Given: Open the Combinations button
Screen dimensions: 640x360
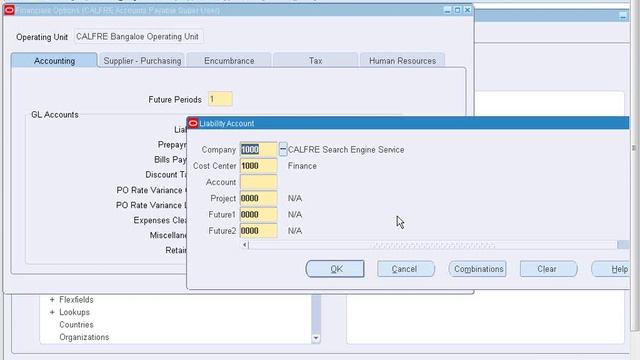Looking at the screenshot, I should (478, 269).
